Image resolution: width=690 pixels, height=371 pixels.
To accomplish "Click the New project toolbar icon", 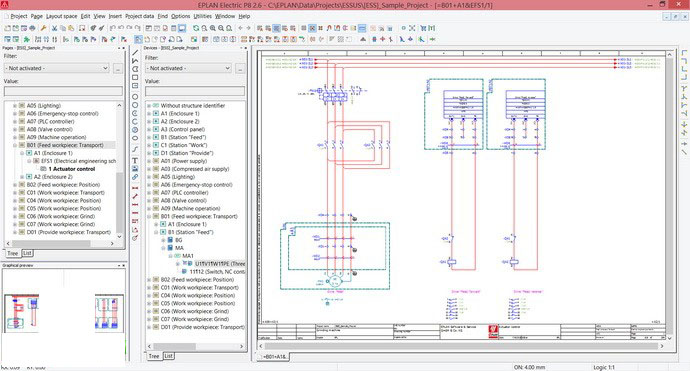I will (x=7, y=28).
